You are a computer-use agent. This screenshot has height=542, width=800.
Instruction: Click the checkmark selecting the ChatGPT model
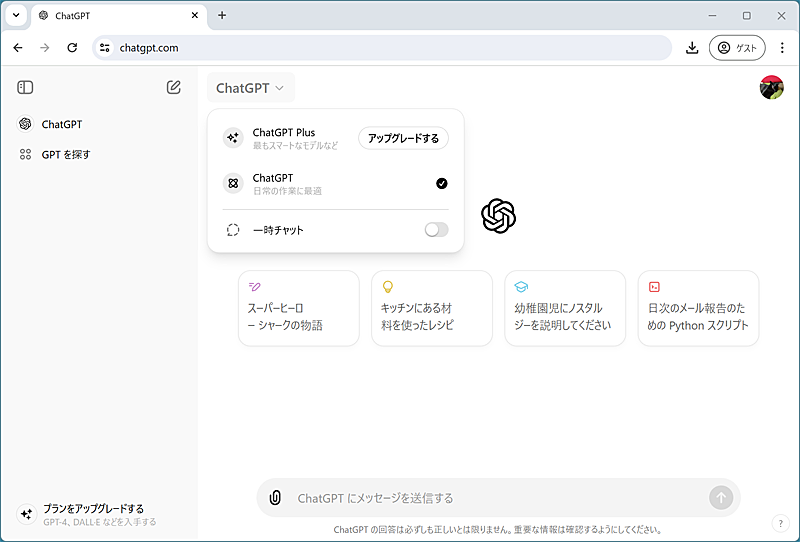(x=442, y=184)
